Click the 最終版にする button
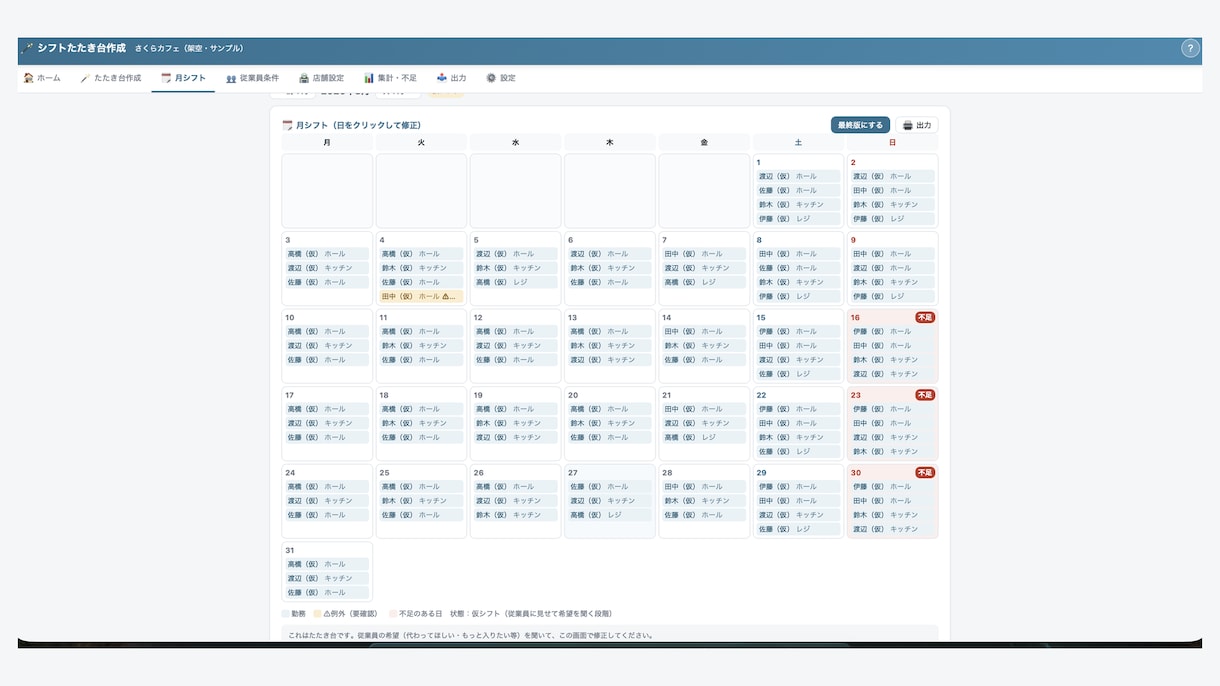Viewport: 1220px width, 686px height. [x=860, y=125]
